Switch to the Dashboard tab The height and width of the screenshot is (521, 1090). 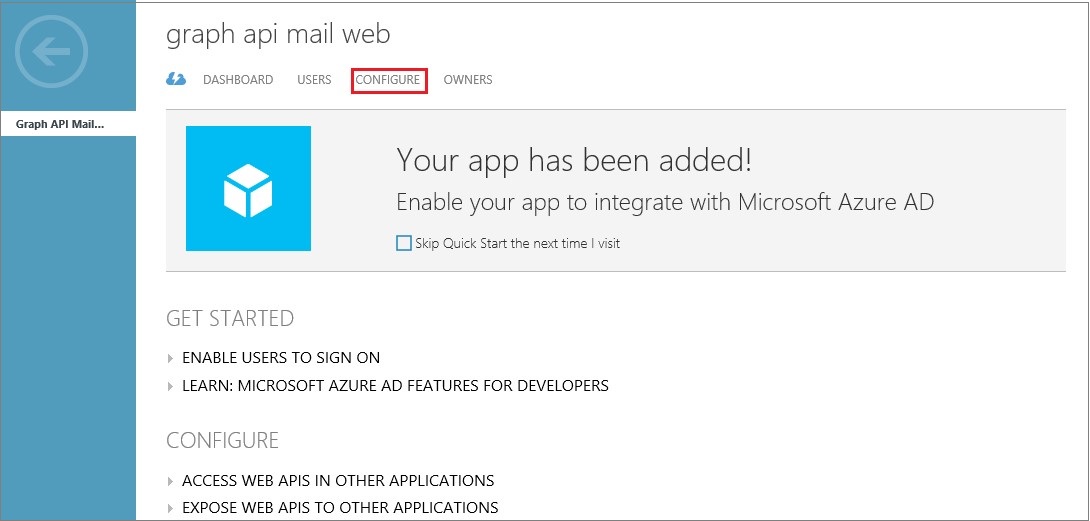238,79
